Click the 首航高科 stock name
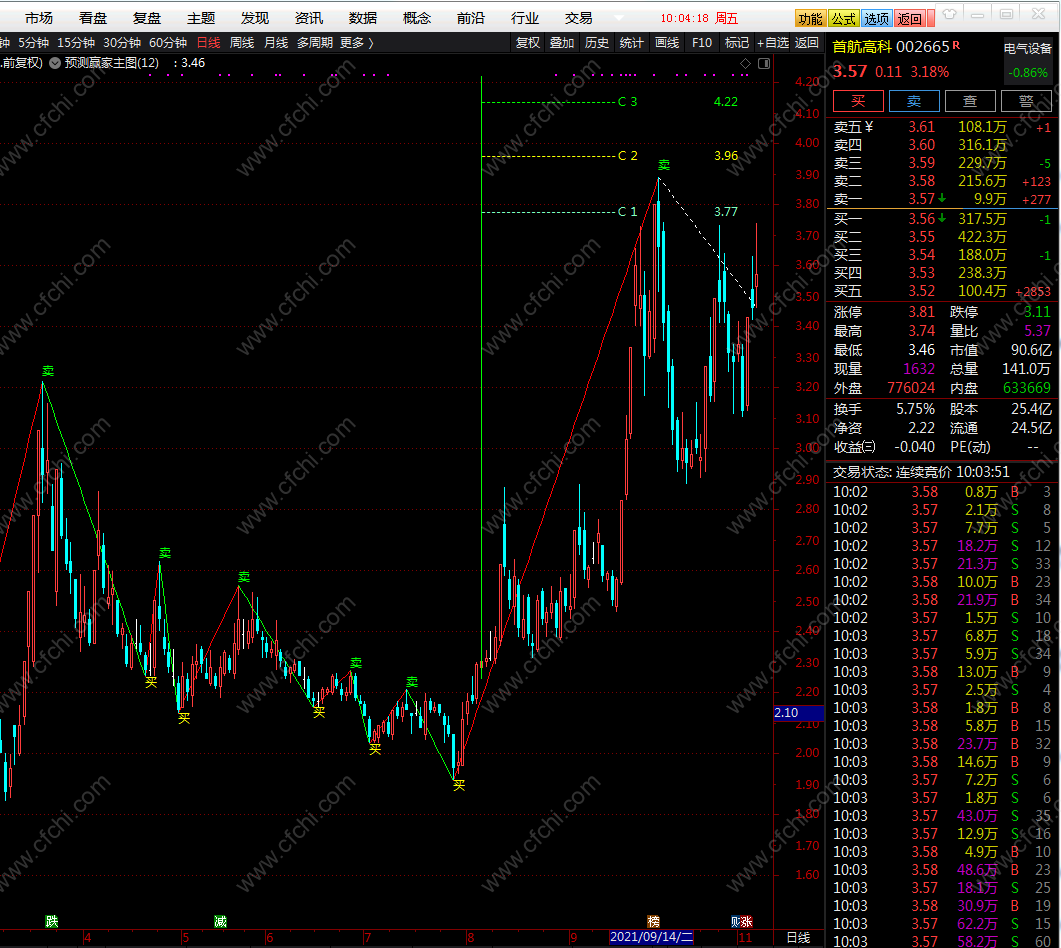This screenshot has height=948, width=1061. pos(862,47)
